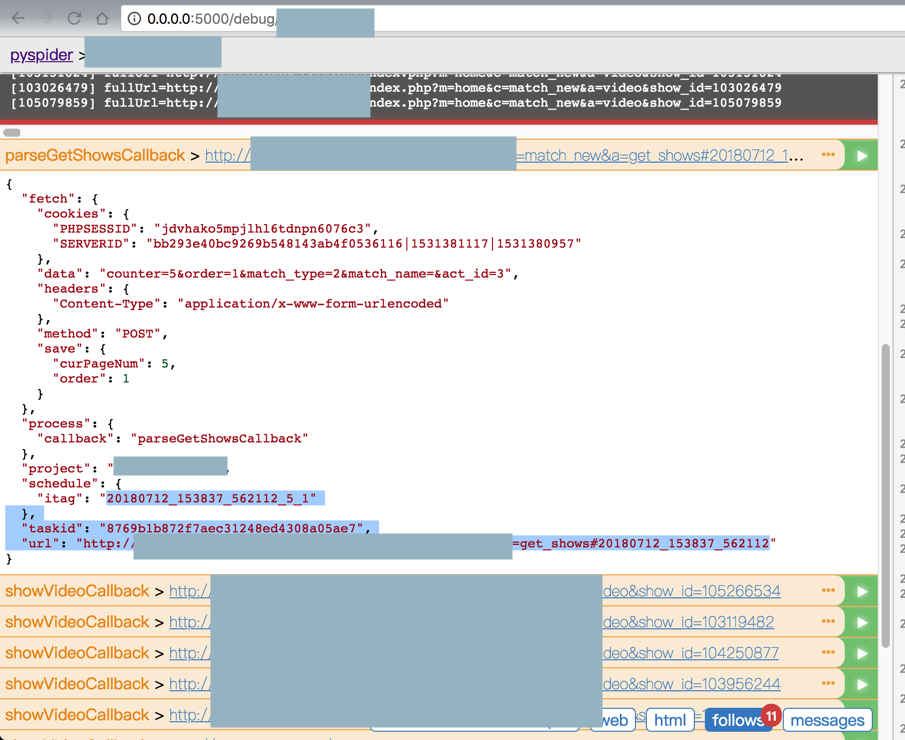This screenshot has width=905, height=740.
Task: Expand details dots for show_id=105266534 row
Action: [828, 590]
